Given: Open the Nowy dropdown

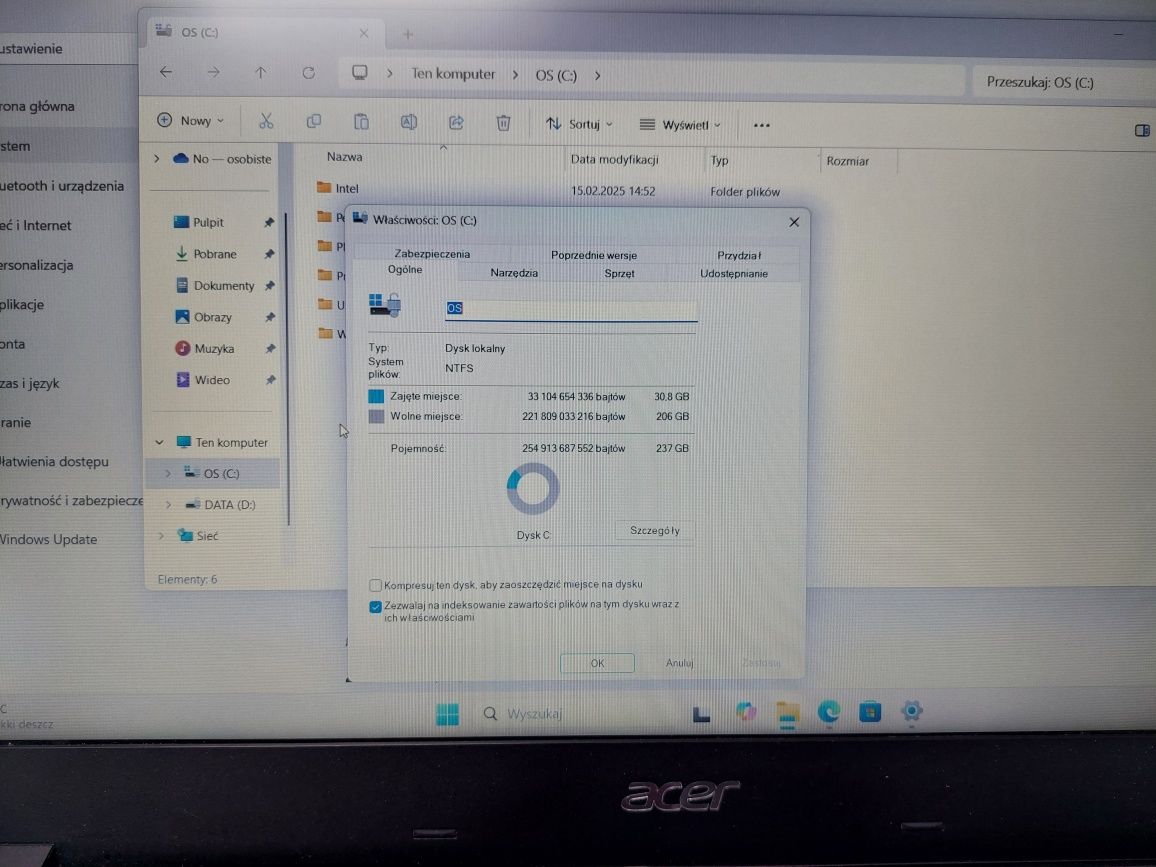Looking at the screenshot, I should click(191, 121).
